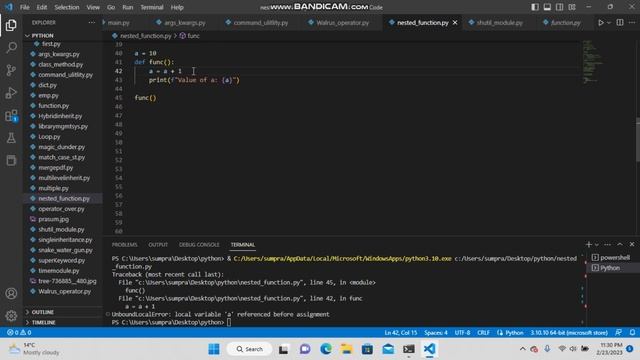The image size is (640, 360).
Task: Open run options dropdown next to play
Action: (609, 23)
